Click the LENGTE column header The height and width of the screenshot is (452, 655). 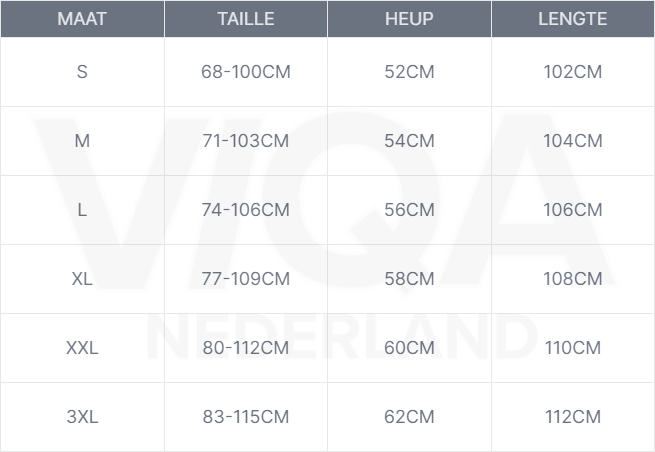(572, 19)
